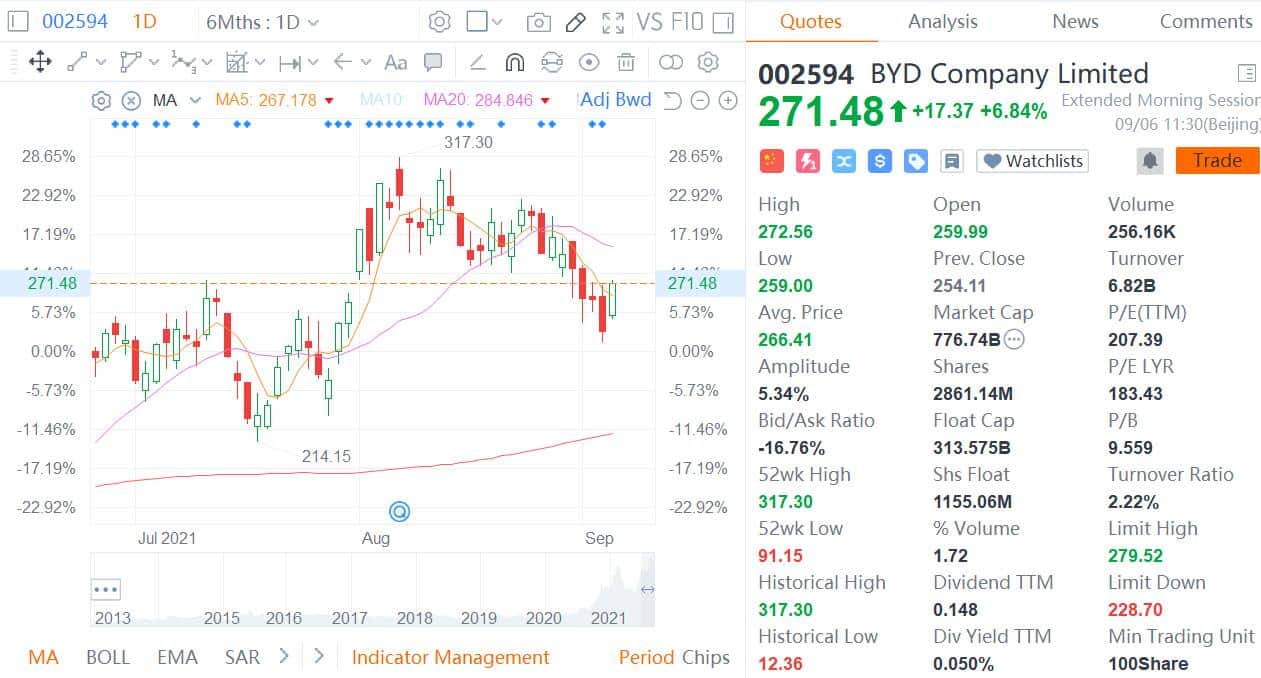Select the price range ruler tool

290,62
